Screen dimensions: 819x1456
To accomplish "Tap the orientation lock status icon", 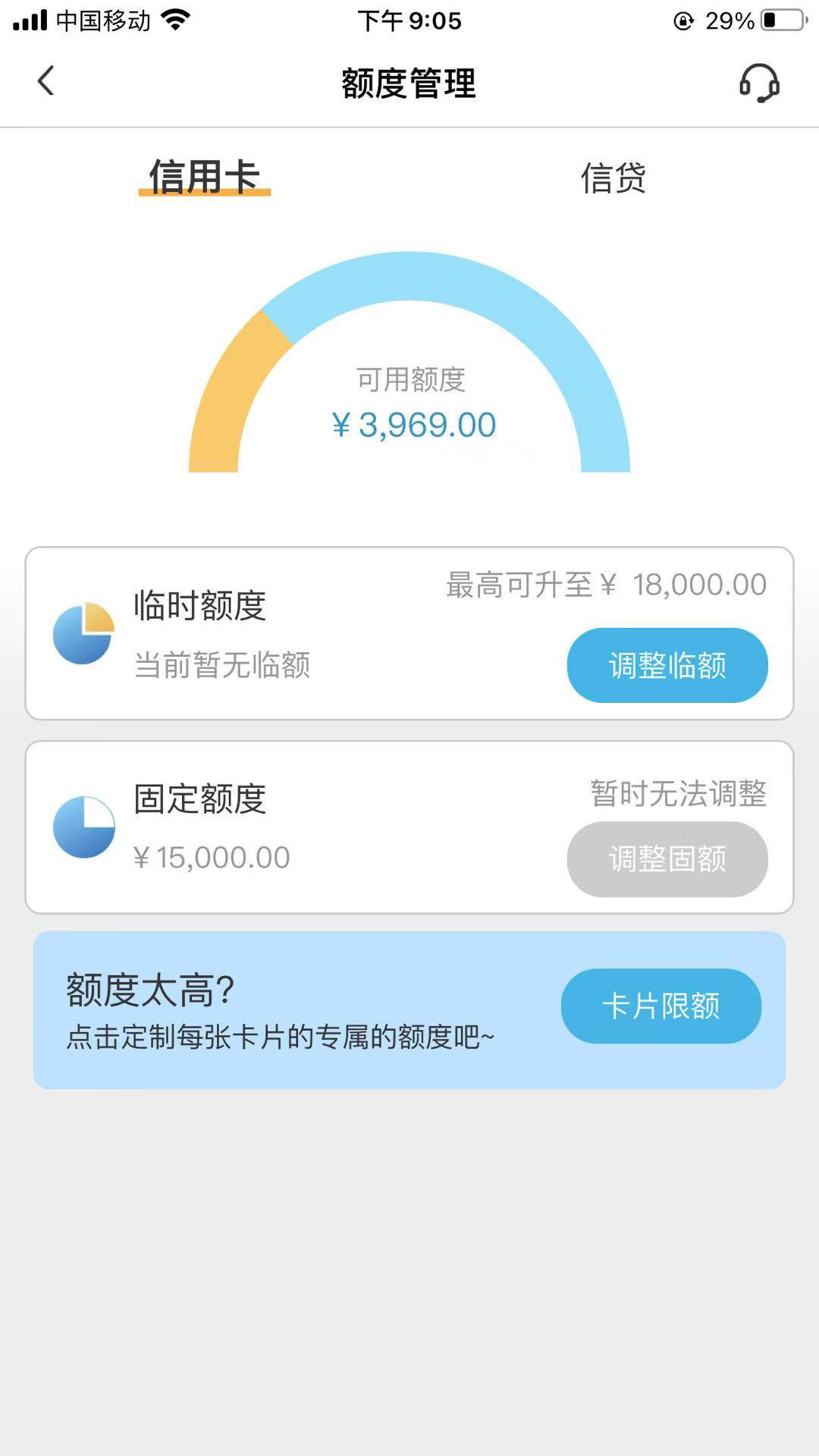I will click(x=683, y=20).
